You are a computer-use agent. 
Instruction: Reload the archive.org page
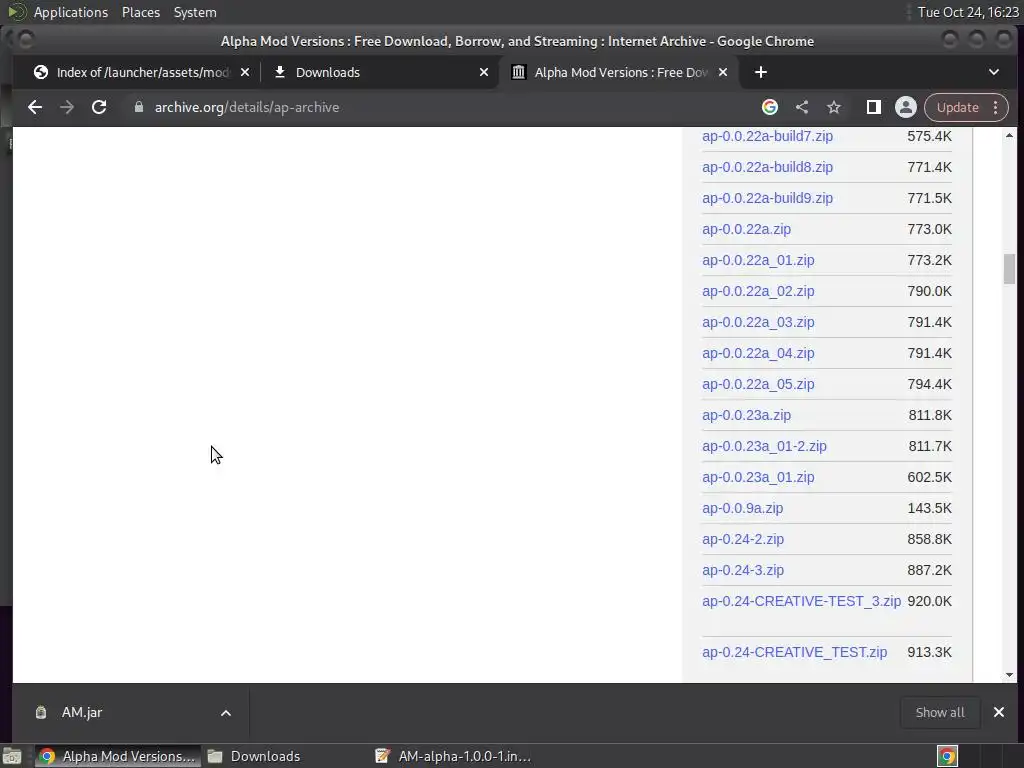pyautogui.click(x=99, y=107)
